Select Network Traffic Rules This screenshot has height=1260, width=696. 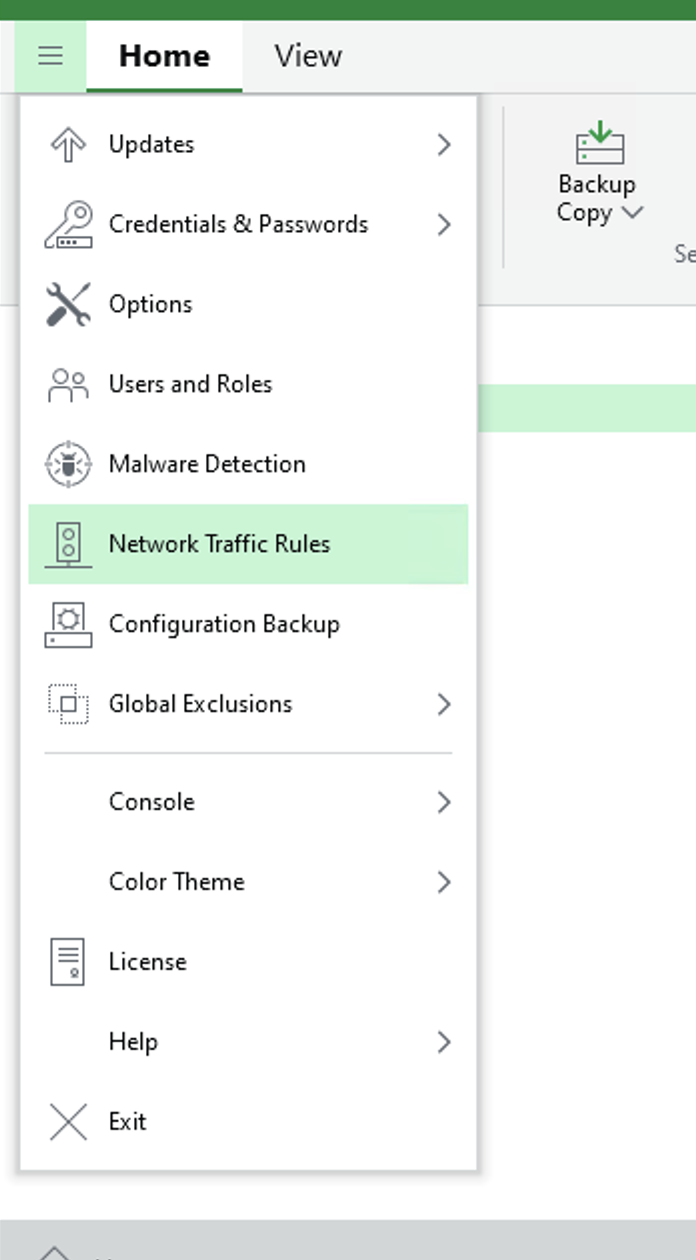click(x=248, y=544)
